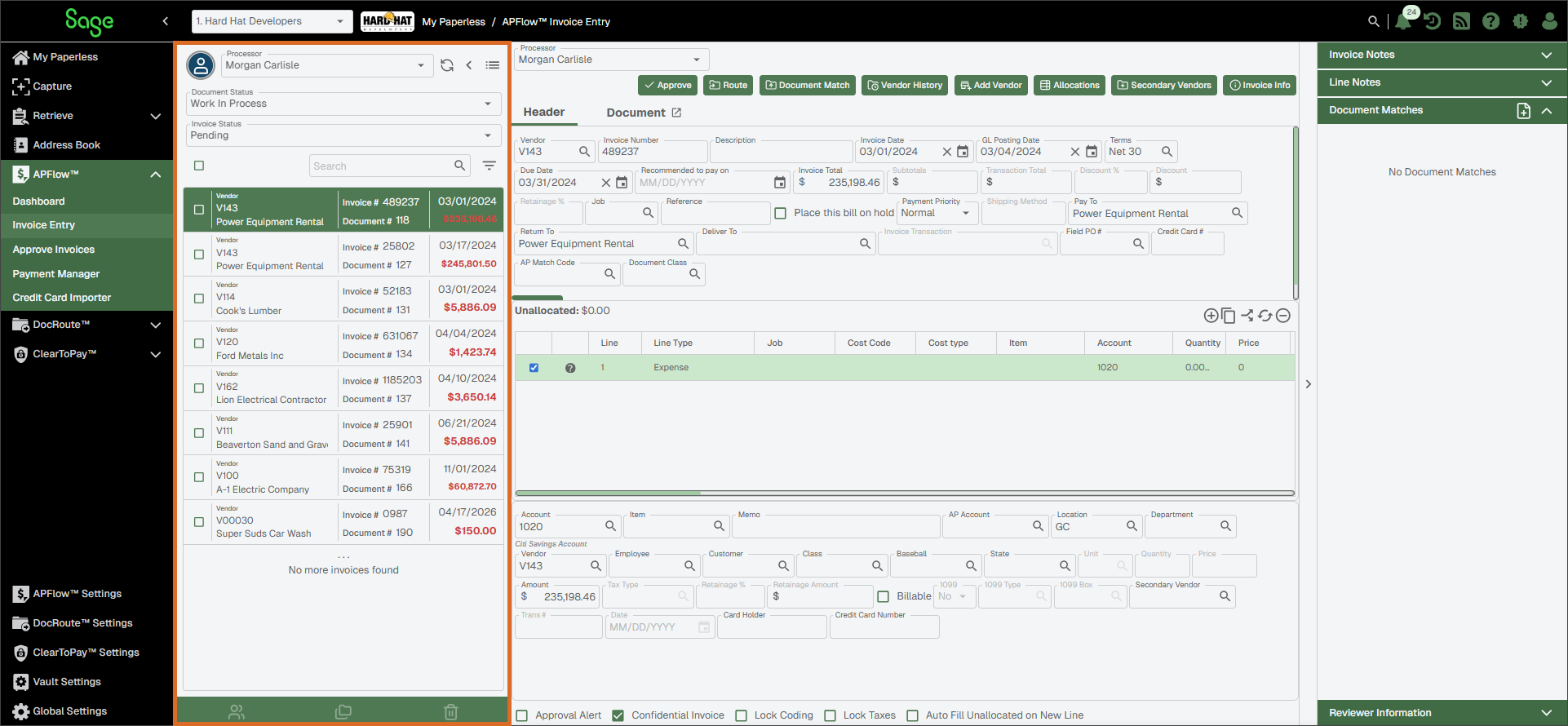Viewport: 1568px width, 726px height.
Task: Click the Memo field
Action: tap(836, 526)
